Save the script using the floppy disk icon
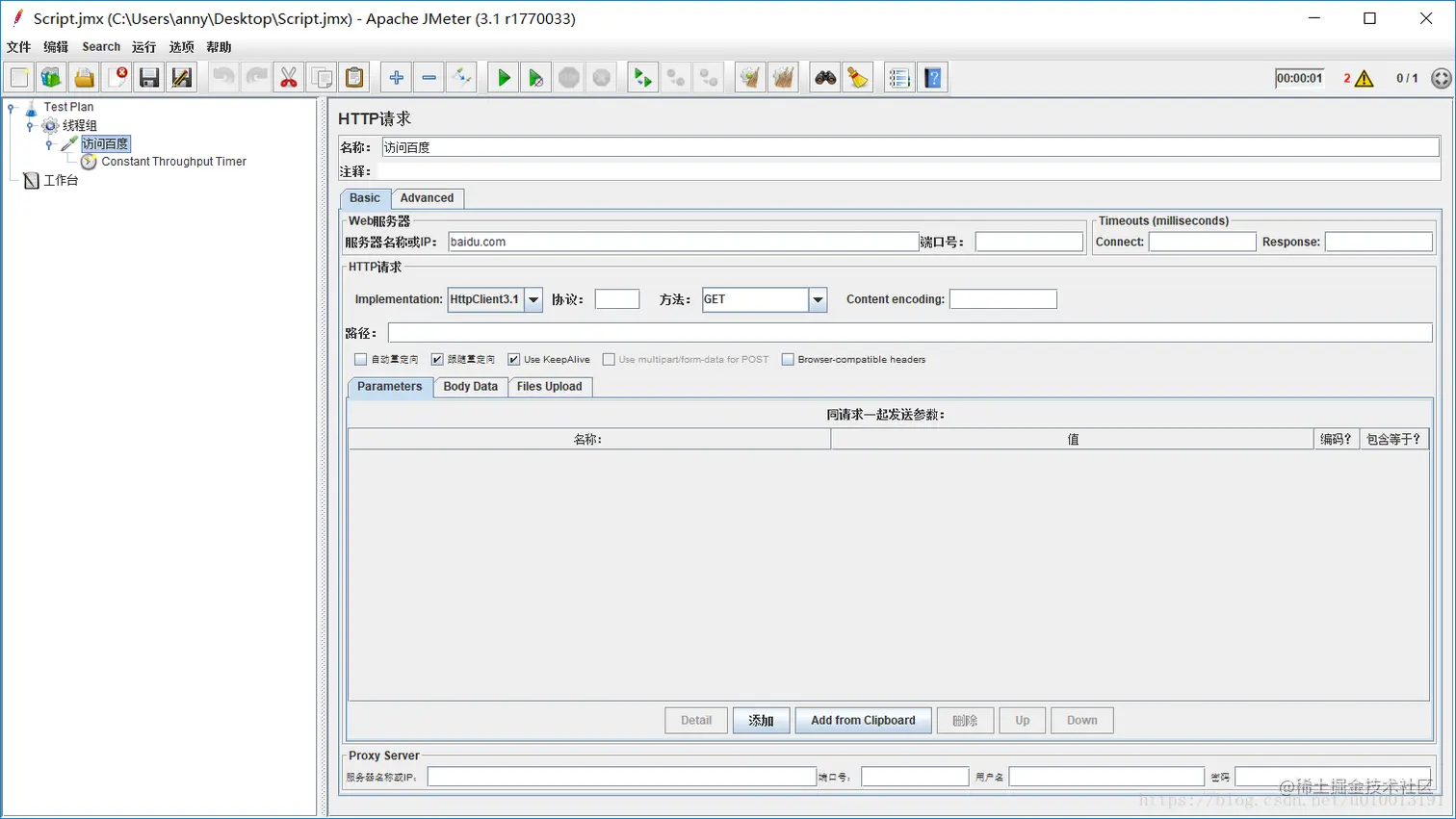 coord(149,78)
